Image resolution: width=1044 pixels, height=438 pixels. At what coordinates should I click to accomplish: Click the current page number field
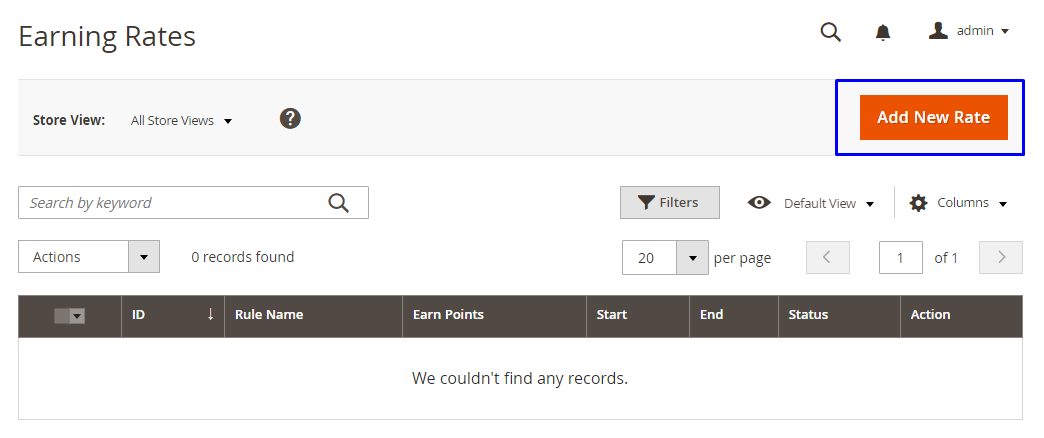pos(900,258)
